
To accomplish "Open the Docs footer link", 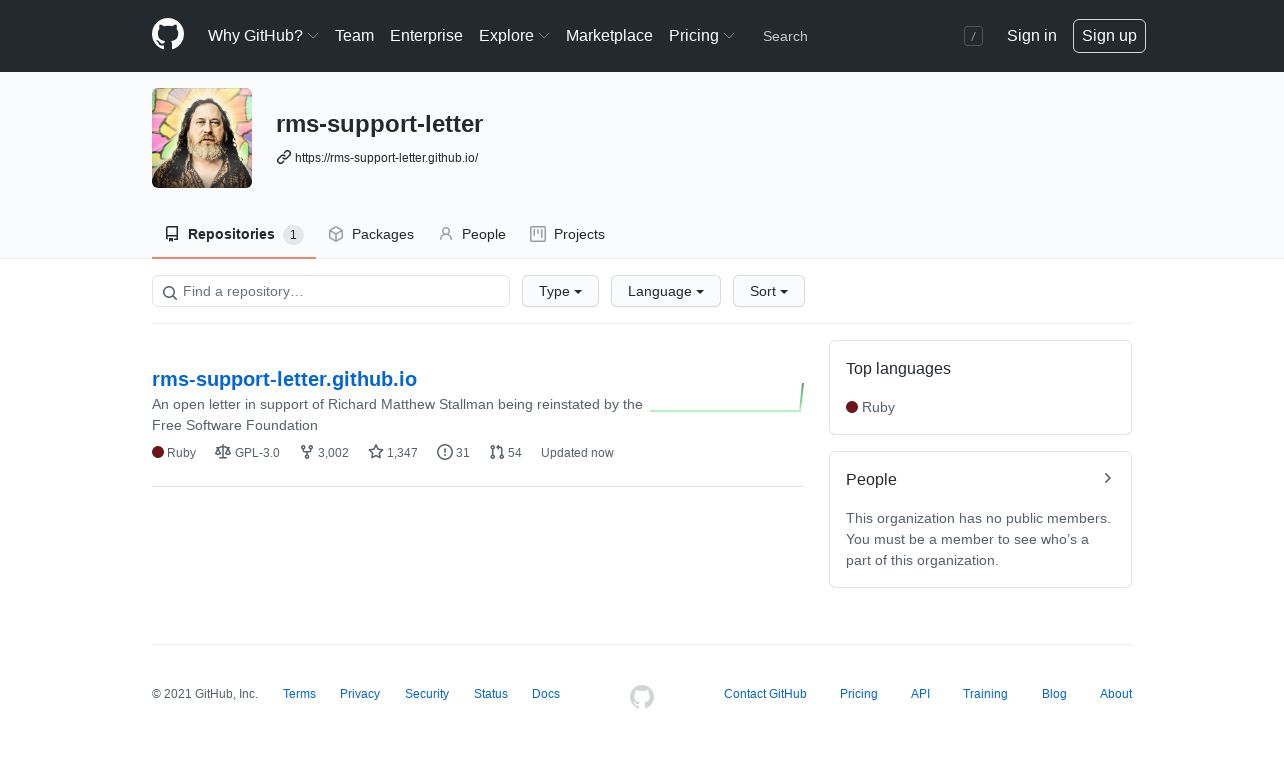I will pos(546,694).
